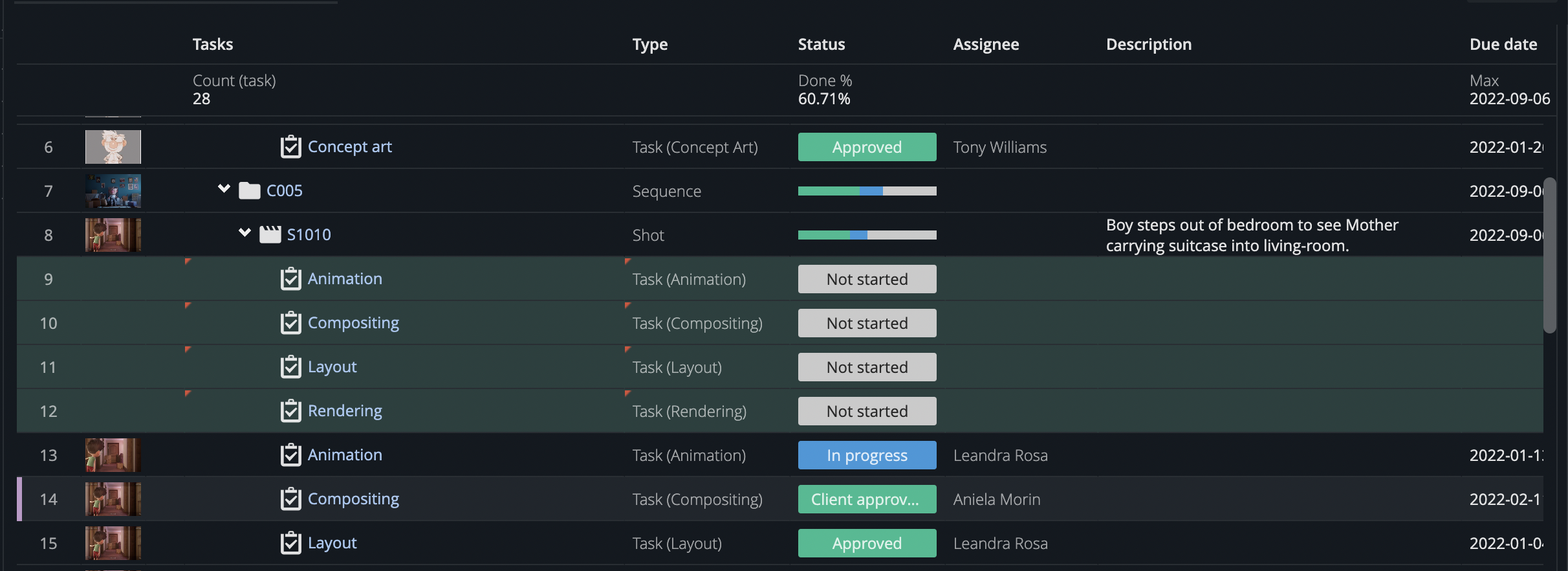Screen dimensions: 1568x571
Task: Click the due date of row 14
Action: [1506, 500]
